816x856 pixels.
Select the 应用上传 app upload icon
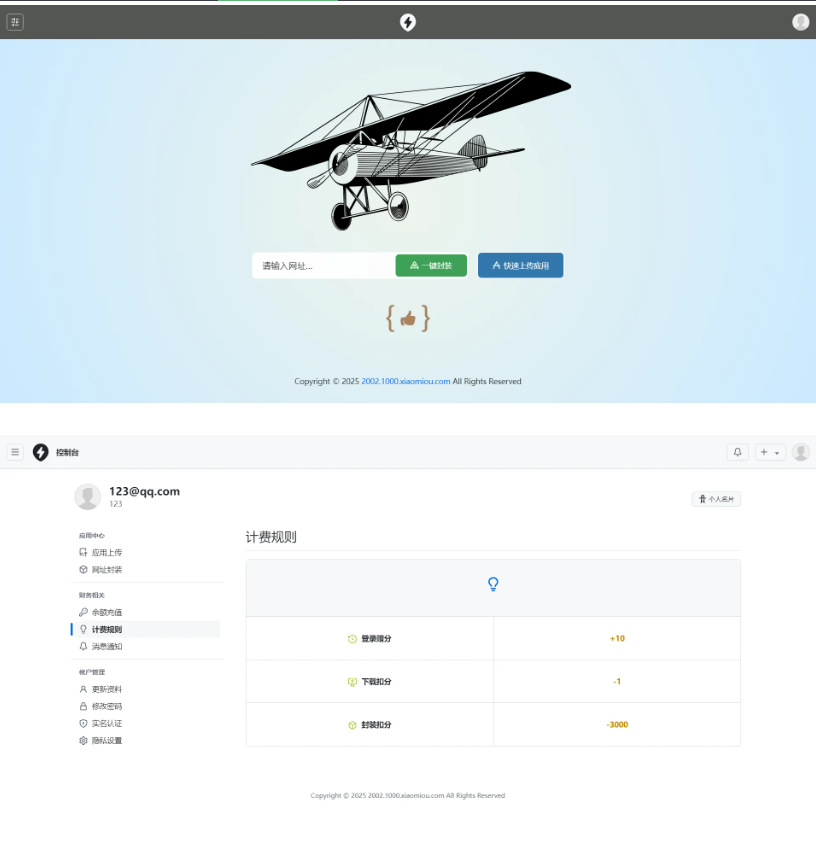pos(82,551)
